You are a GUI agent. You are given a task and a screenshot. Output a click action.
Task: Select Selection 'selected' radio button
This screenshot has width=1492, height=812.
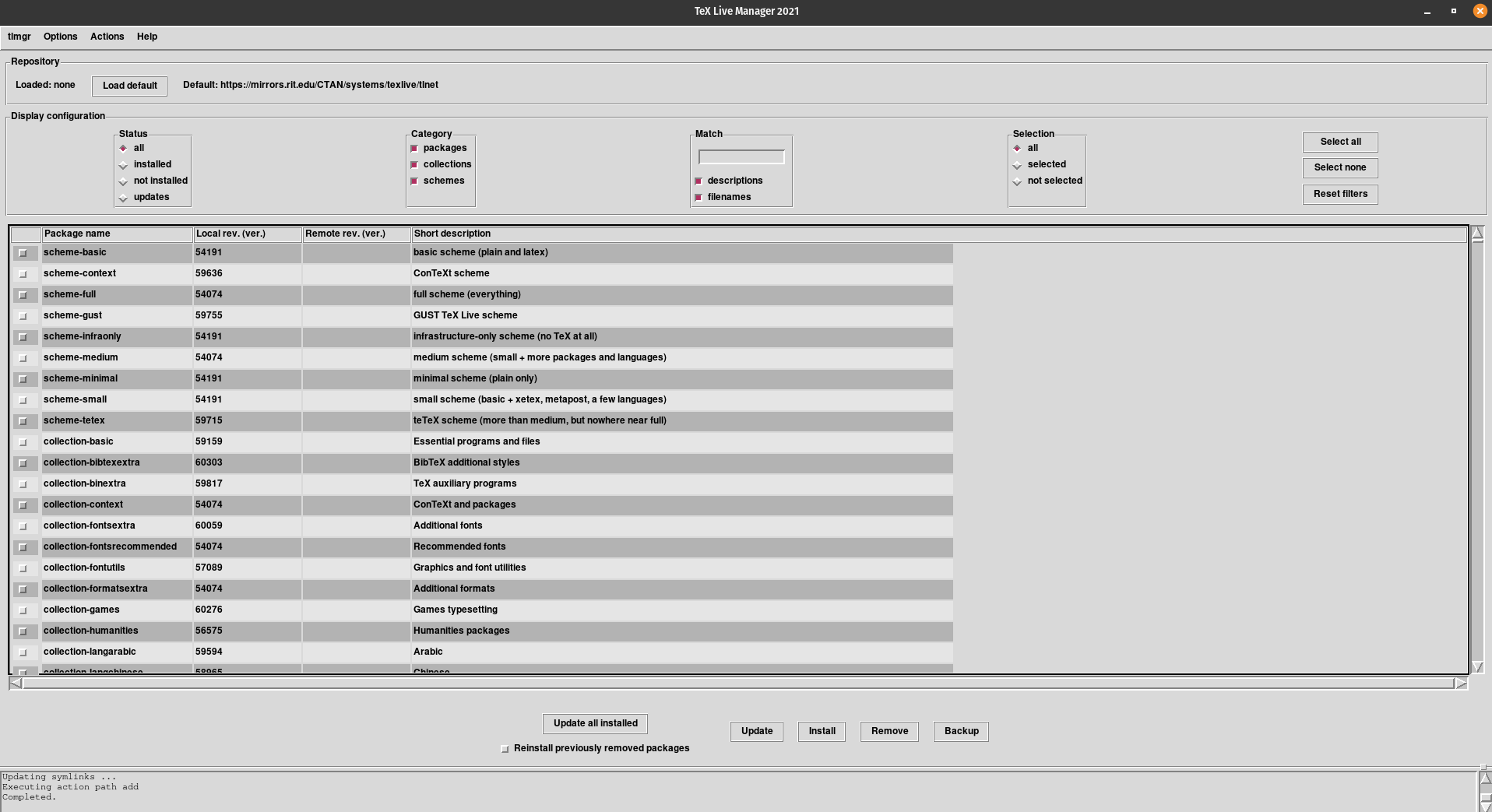tap(1017, 164)
